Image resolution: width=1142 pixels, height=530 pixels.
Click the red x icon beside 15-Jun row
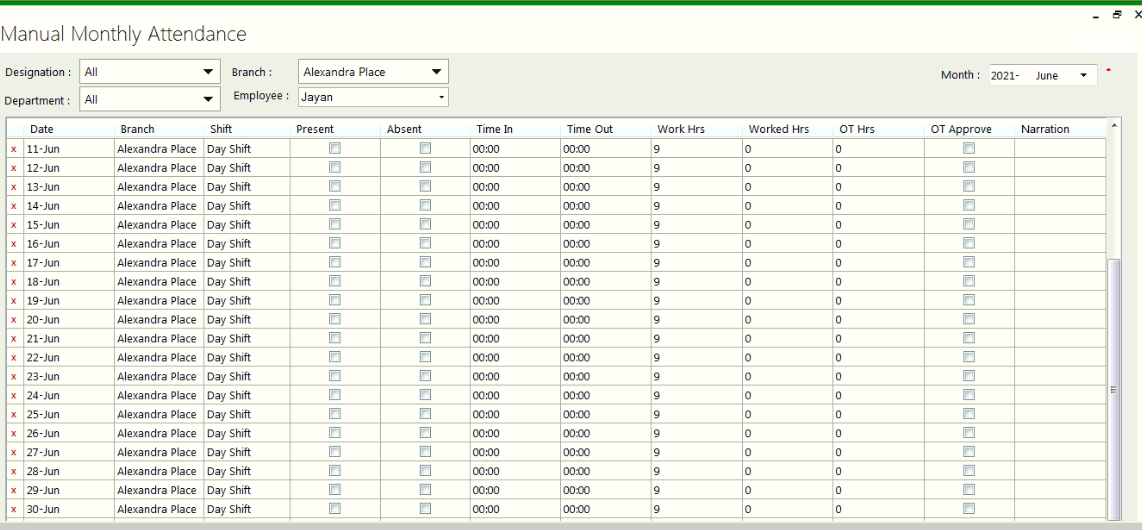14,225
